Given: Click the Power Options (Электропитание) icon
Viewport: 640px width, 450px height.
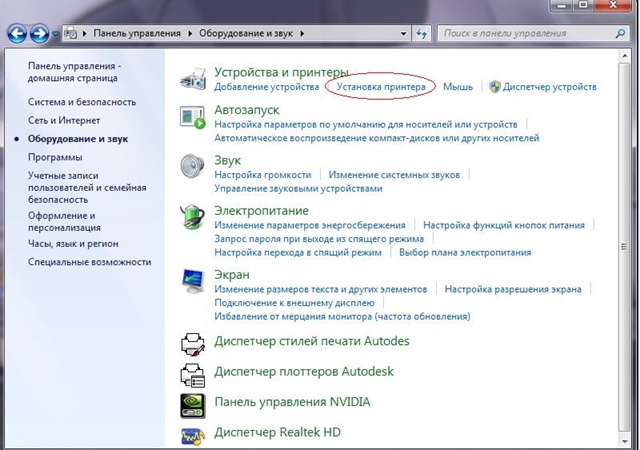Looking at the screenshot, I should click(192, 218).
